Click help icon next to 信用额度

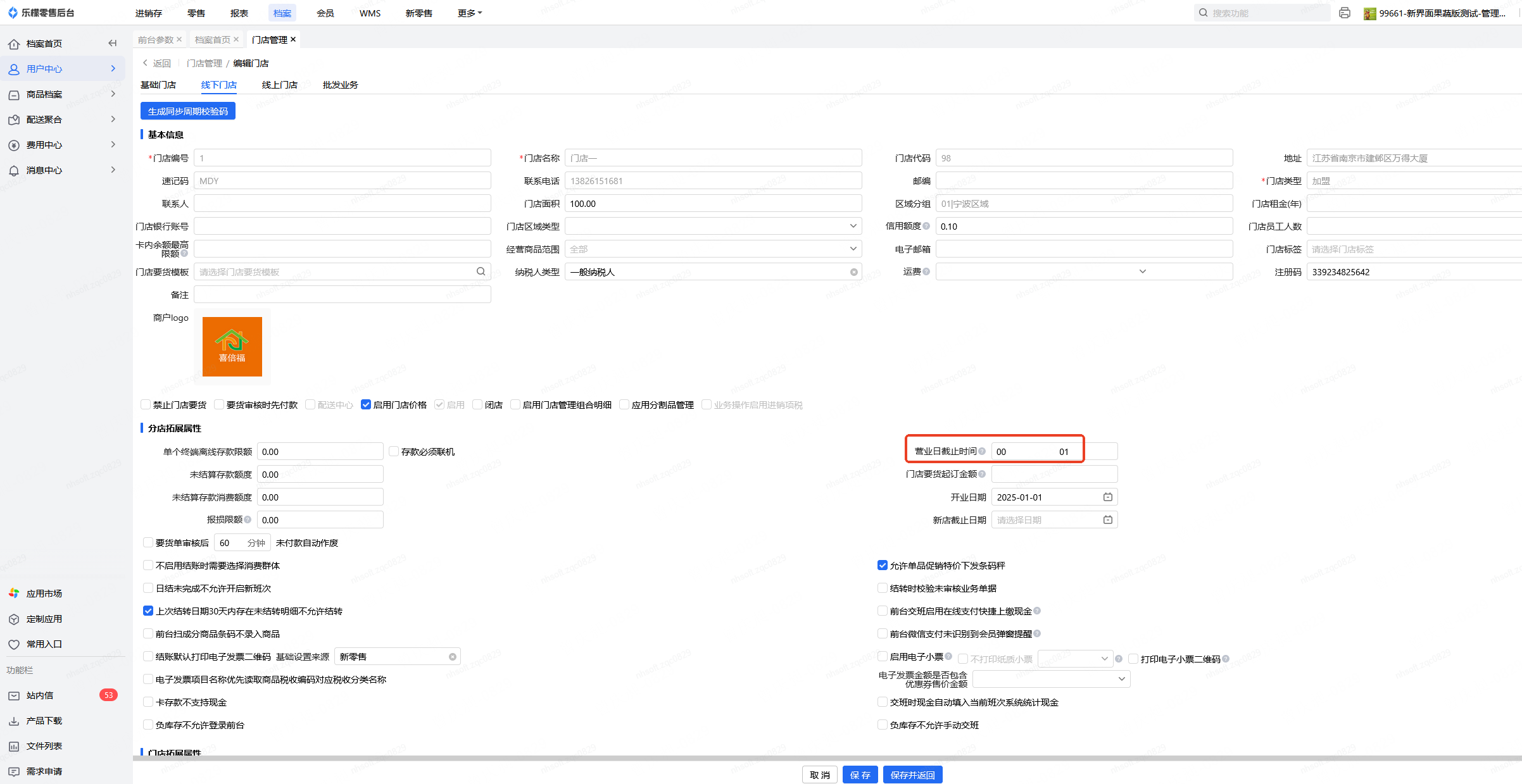click(x=926, y=226)
